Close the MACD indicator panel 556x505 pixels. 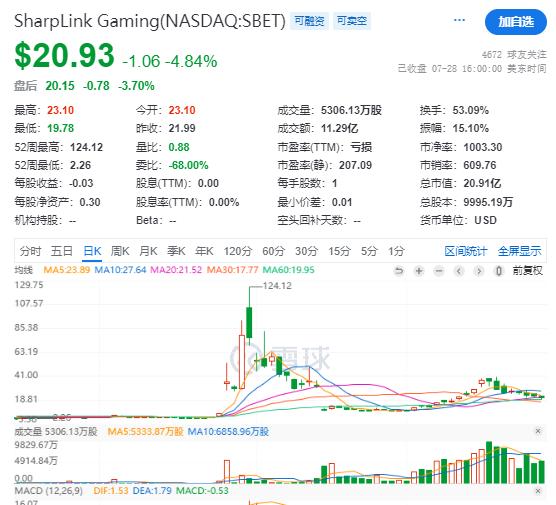click(x=538, y=491)
